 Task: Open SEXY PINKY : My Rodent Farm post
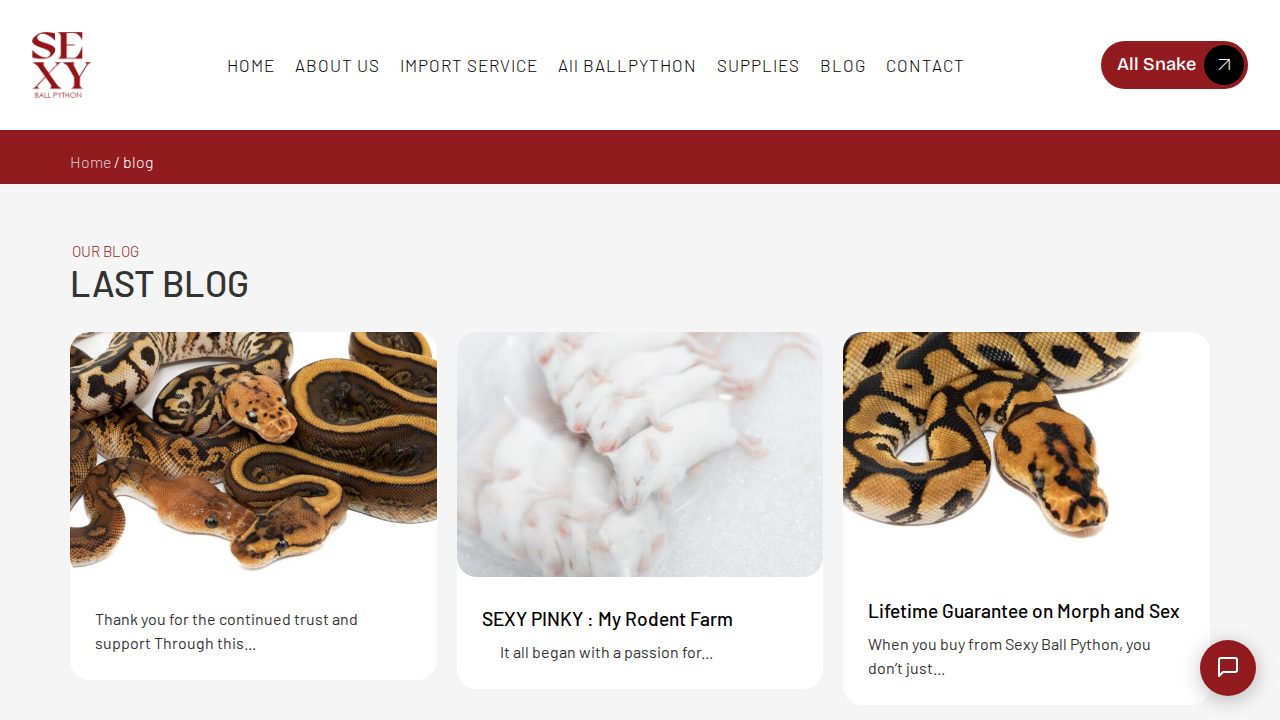pos(607,619)
